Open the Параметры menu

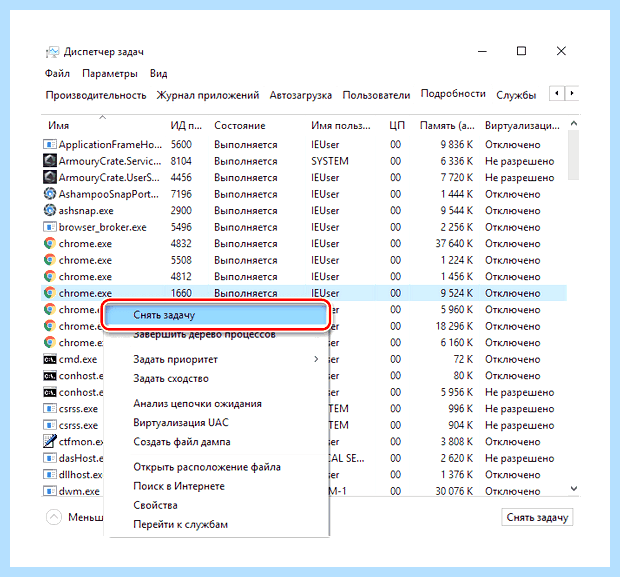110,74
